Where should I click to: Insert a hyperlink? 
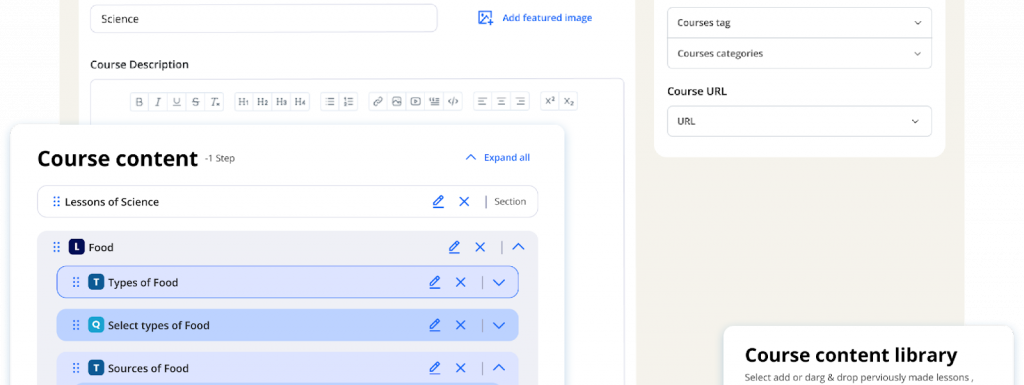377,102
